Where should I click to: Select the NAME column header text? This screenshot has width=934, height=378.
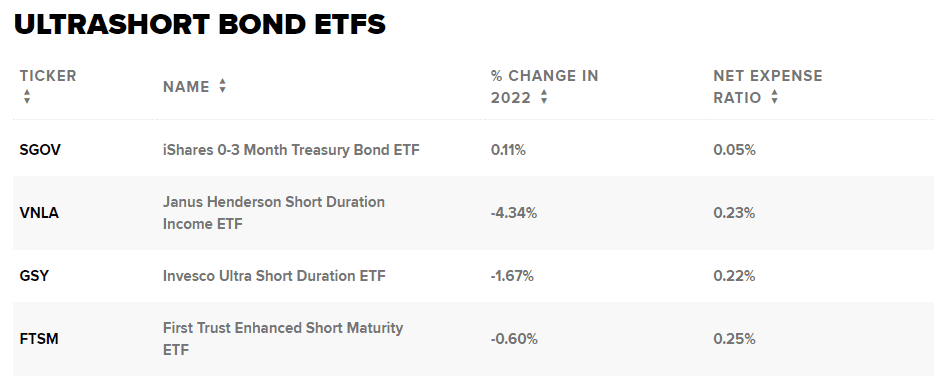coord(186,87)
